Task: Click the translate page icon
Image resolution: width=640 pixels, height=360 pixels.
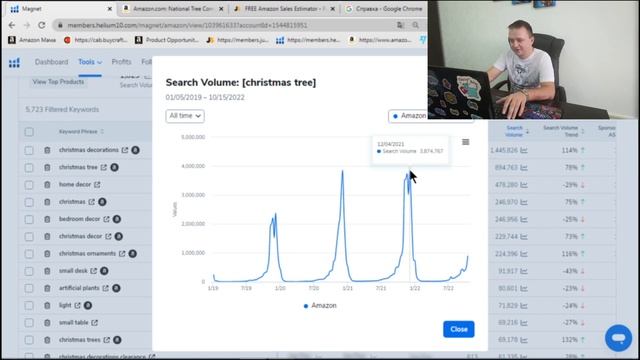Action: 400,25
